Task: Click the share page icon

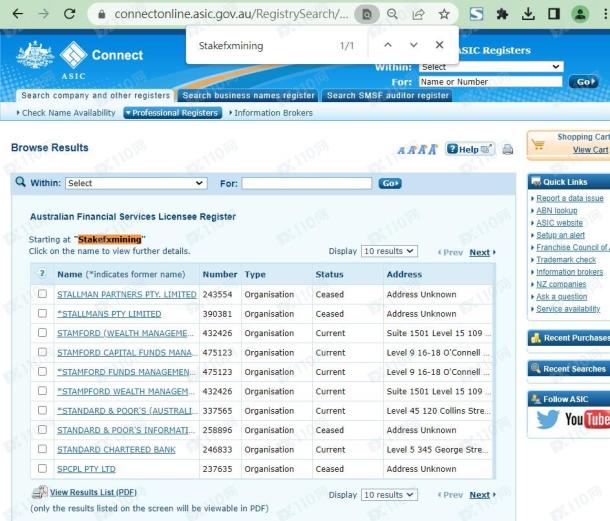Action: coord(418,14)
